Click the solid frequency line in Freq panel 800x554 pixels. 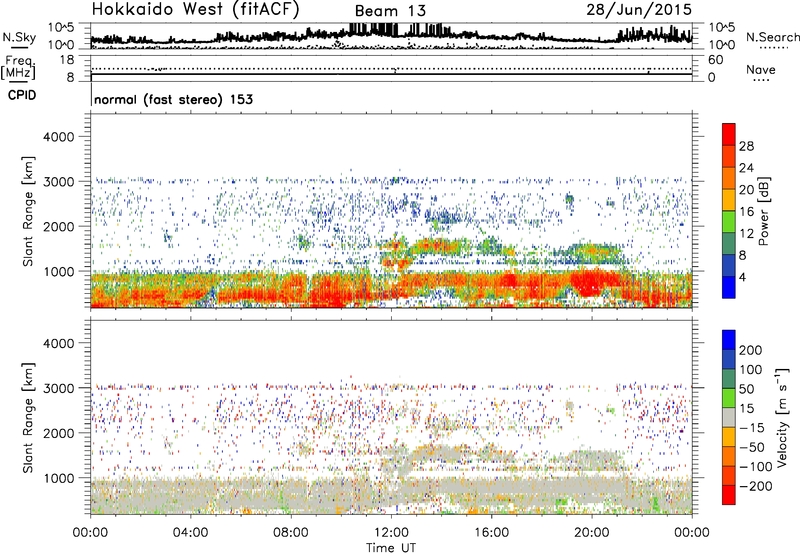click(391, 74)
